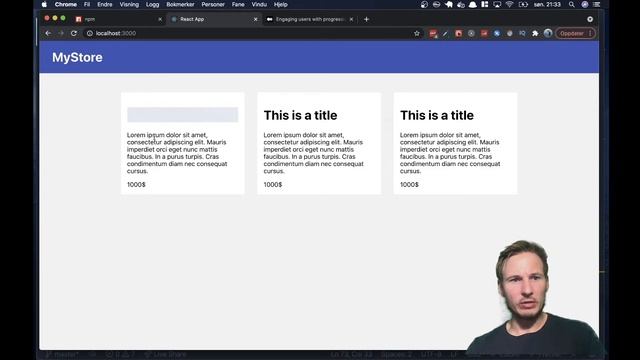Close the npm tab
Image resolution: width=640 pixels, height=360 pixels.
(160, 19)
